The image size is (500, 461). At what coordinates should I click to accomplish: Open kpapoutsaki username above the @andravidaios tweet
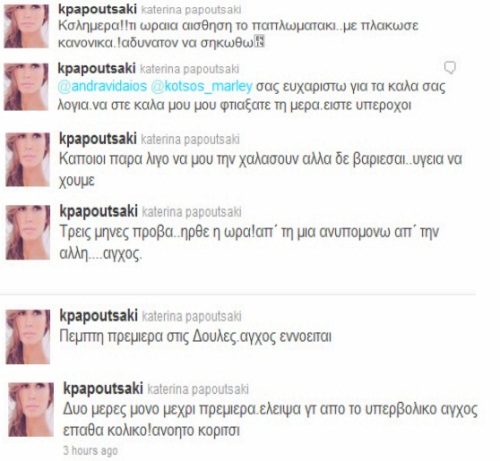point(97,68)
